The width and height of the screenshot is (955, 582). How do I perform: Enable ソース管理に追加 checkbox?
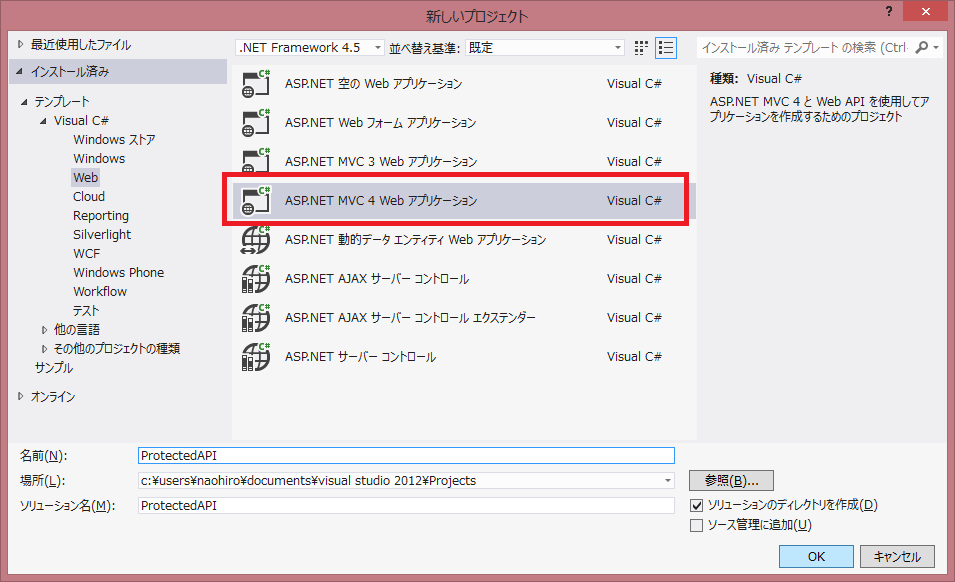click(696, 525)
